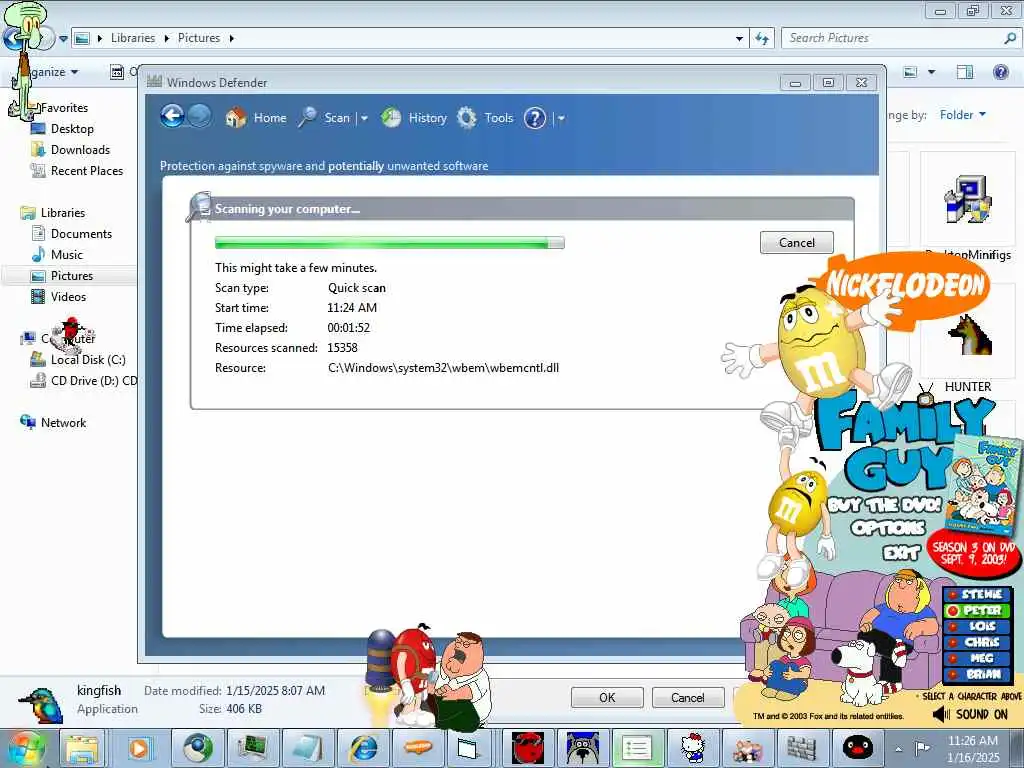Screen dimensions: 1024x768
Task: Open Windows Media Player taskbar icon
Action: click(x=138, y=749)
